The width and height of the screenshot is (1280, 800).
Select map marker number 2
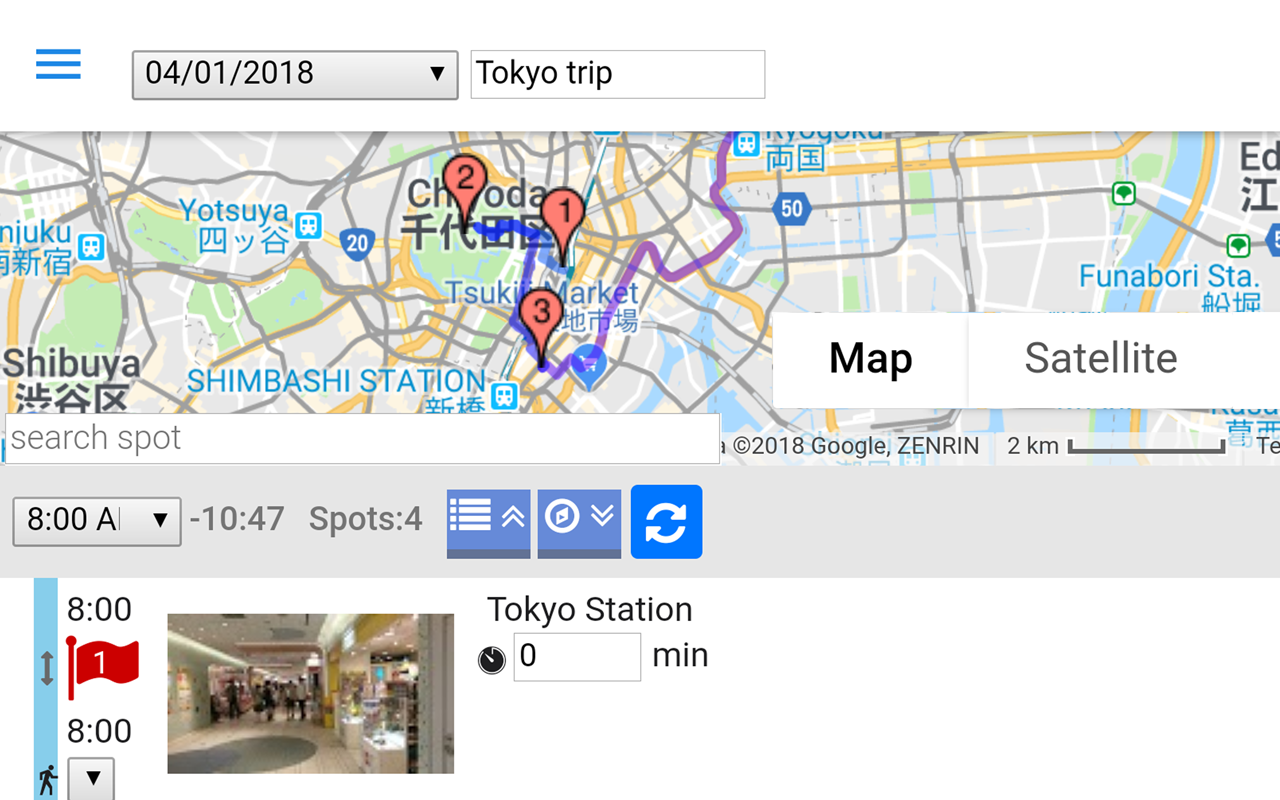tap(464, 192)
